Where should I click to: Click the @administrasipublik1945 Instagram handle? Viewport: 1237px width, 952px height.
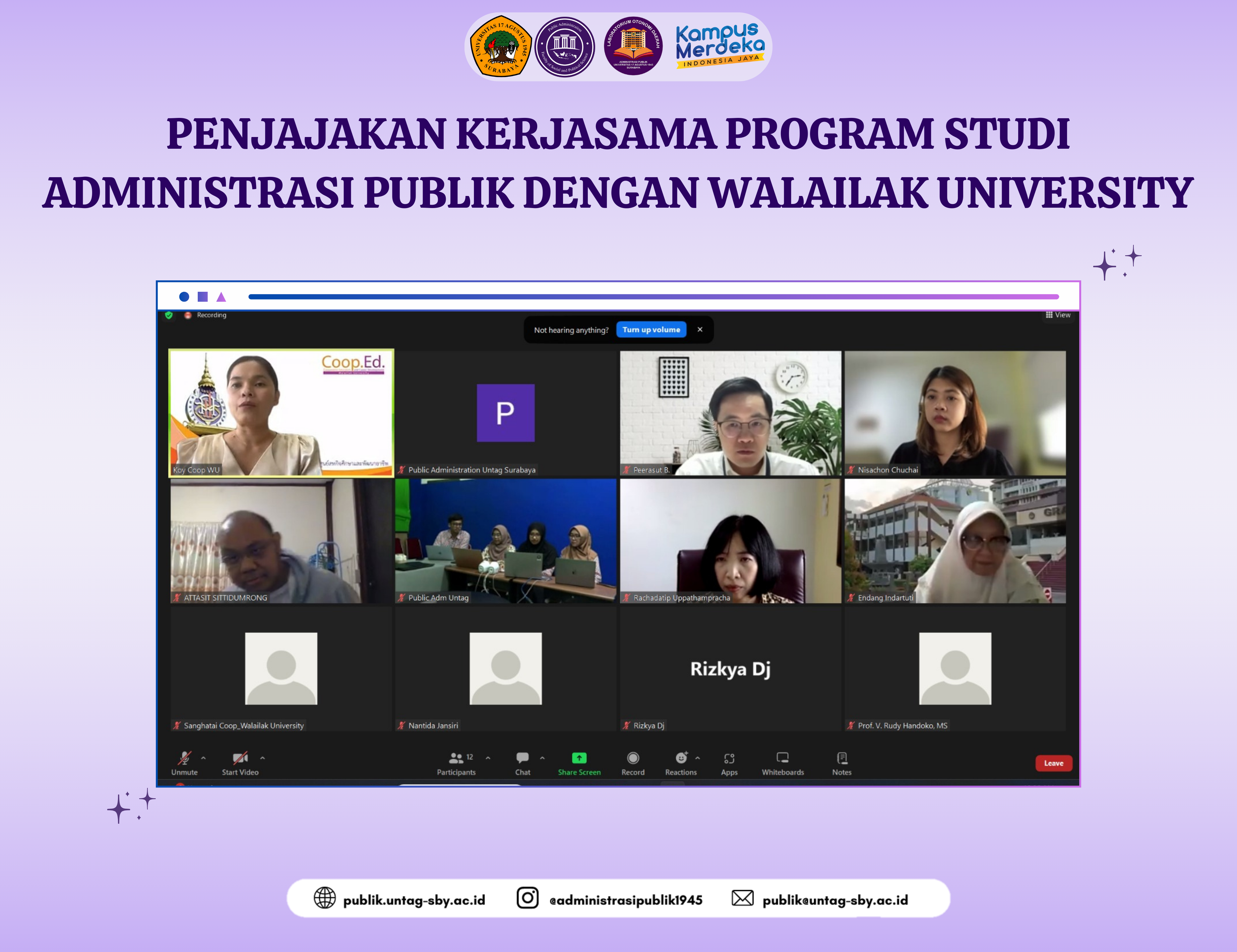tap(626, 900)
